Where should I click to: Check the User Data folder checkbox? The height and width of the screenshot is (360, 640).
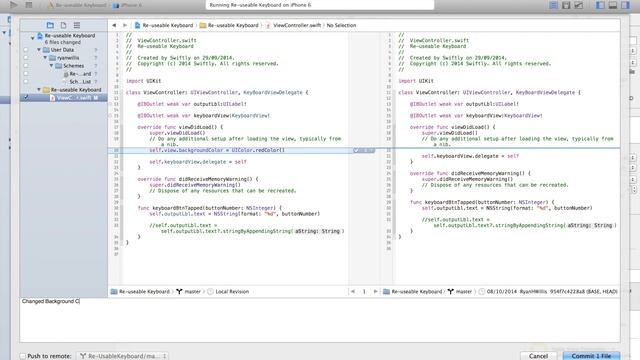[x=26, y=50]
